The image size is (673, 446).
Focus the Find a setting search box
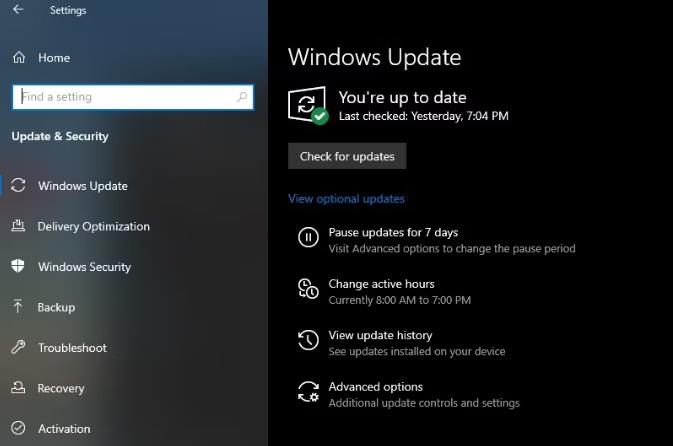(x=133, y=97)
